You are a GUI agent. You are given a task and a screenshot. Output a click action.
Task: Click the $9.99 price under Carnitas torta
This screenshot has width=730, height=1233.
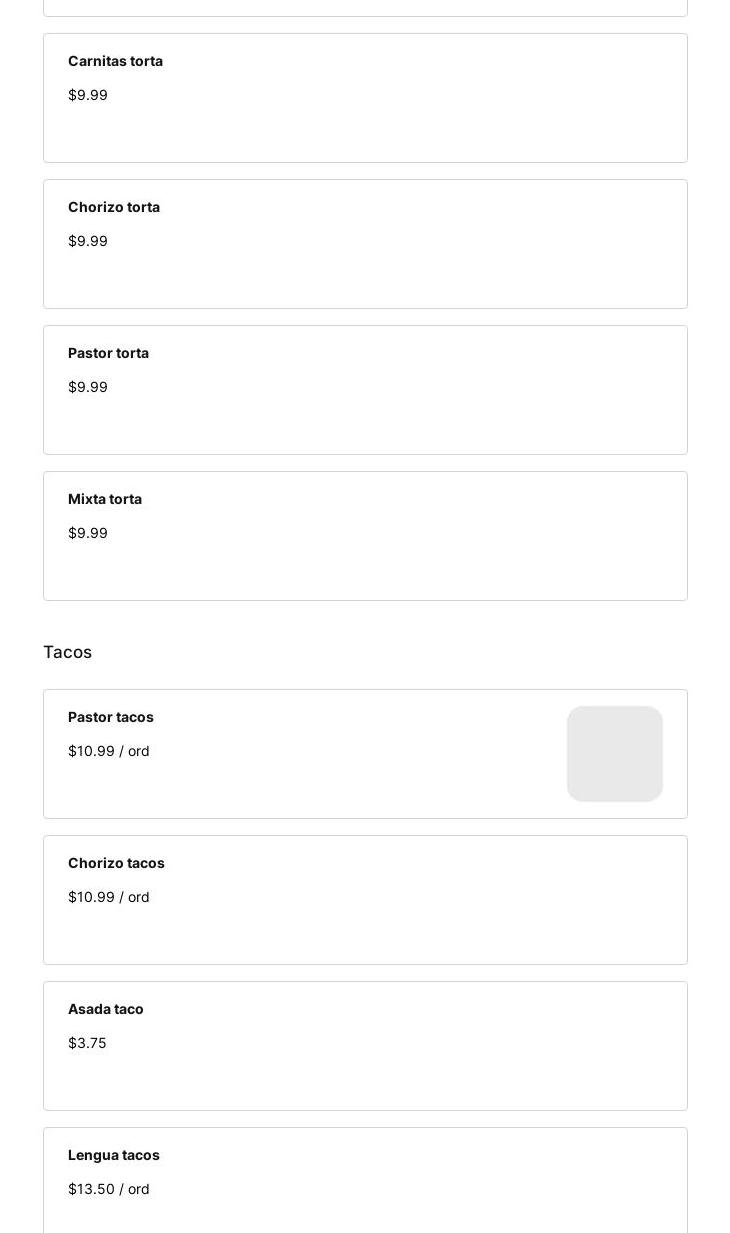click(x=88, y=95)
